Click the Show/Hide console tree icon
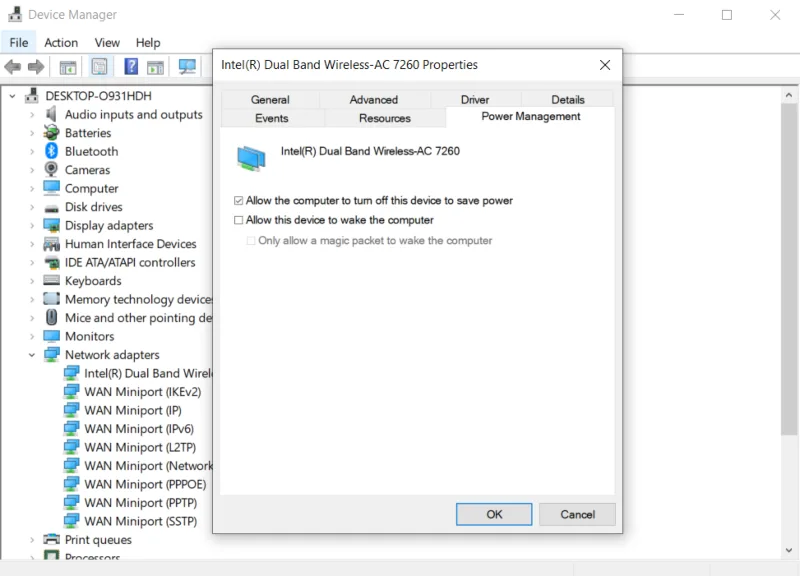The width and height of the screenshot is (800, 576). coord(67,67)
